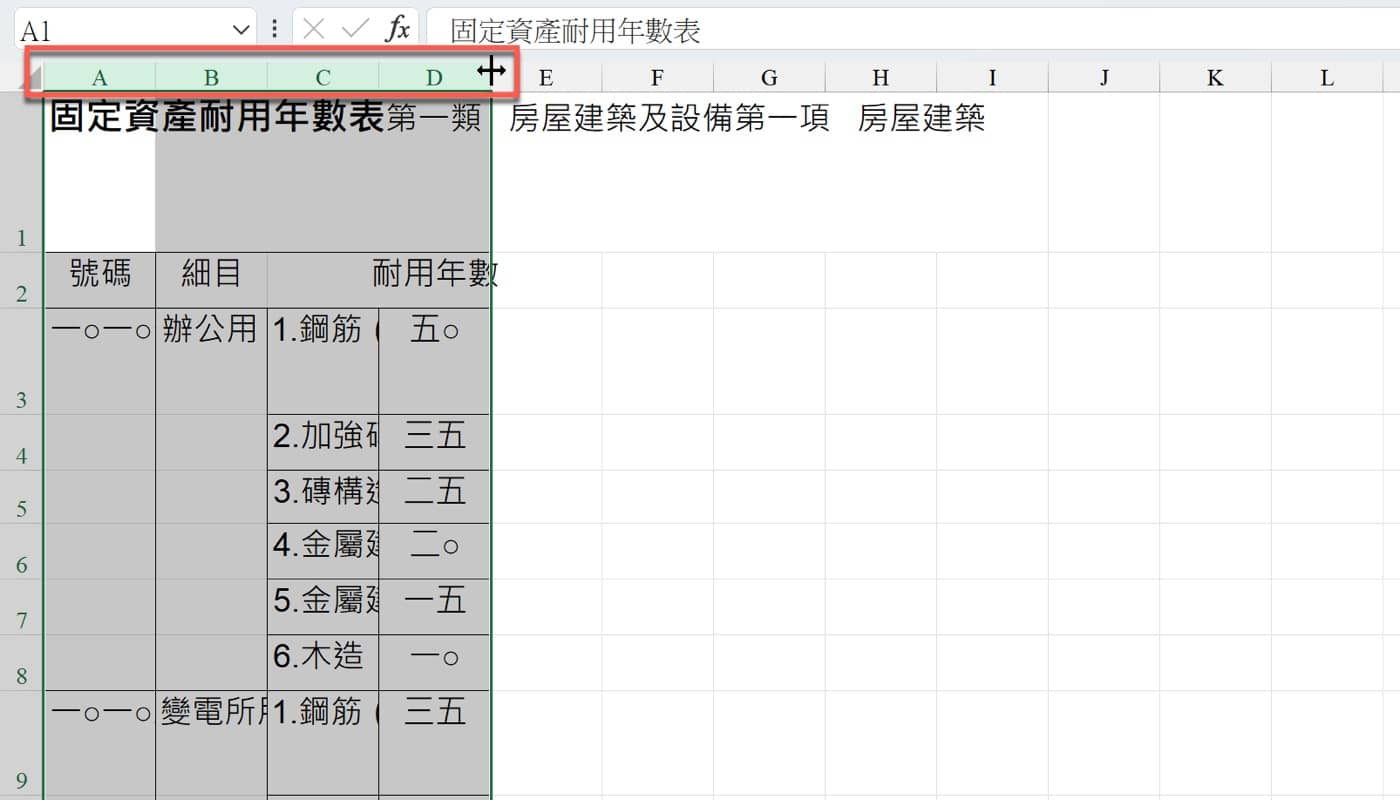Click the 2.加強 cell

pos(323,442)
